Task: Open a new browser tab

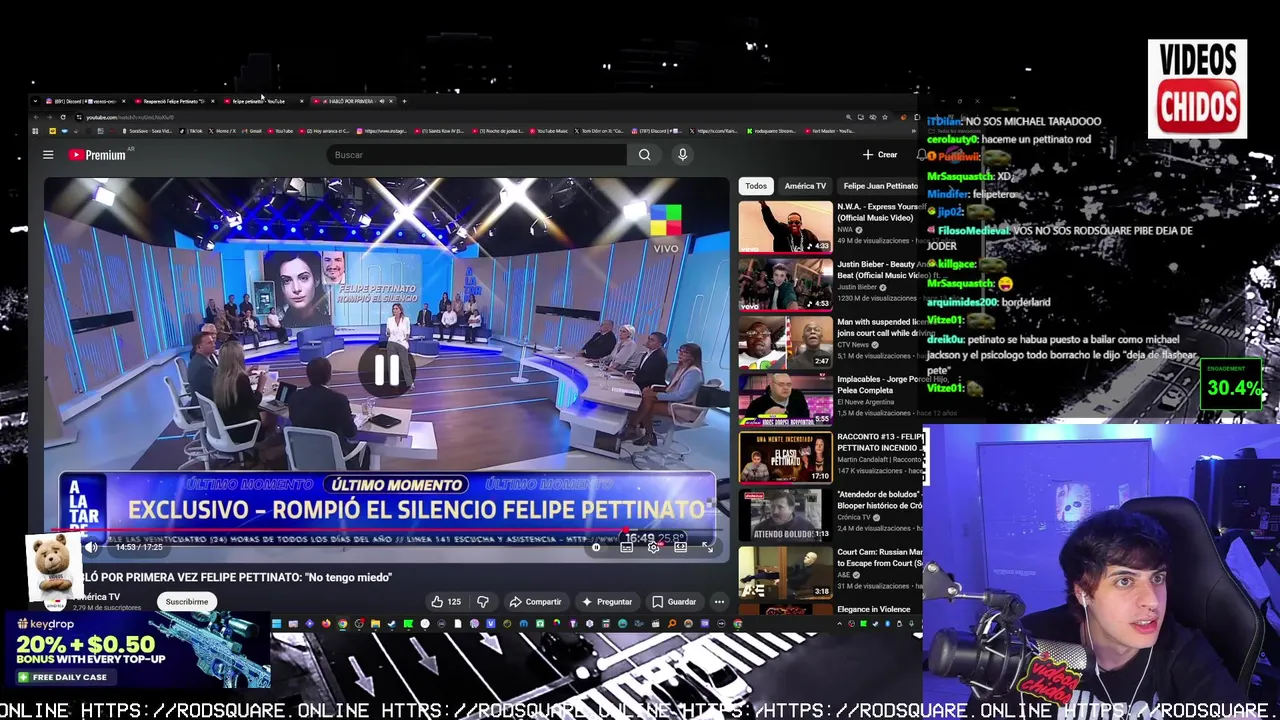Action: tap(404, 101)
